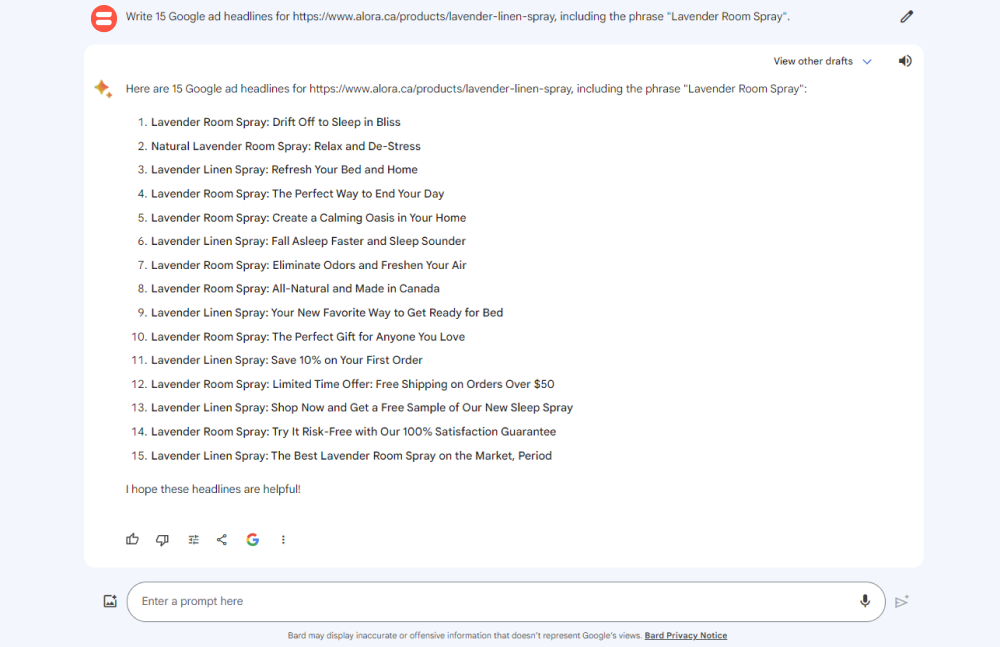Click the user prompt text at the top
This screenshot has width=1000, height=647.
tap(457, 17)
